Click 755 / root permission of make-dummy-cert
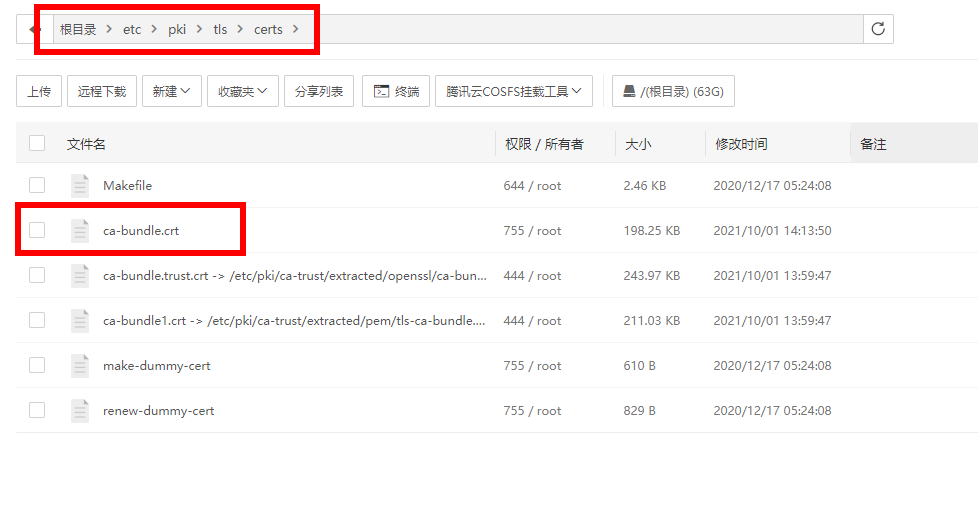The height and width of the screenshot is (512, 978). coord(533,365)
